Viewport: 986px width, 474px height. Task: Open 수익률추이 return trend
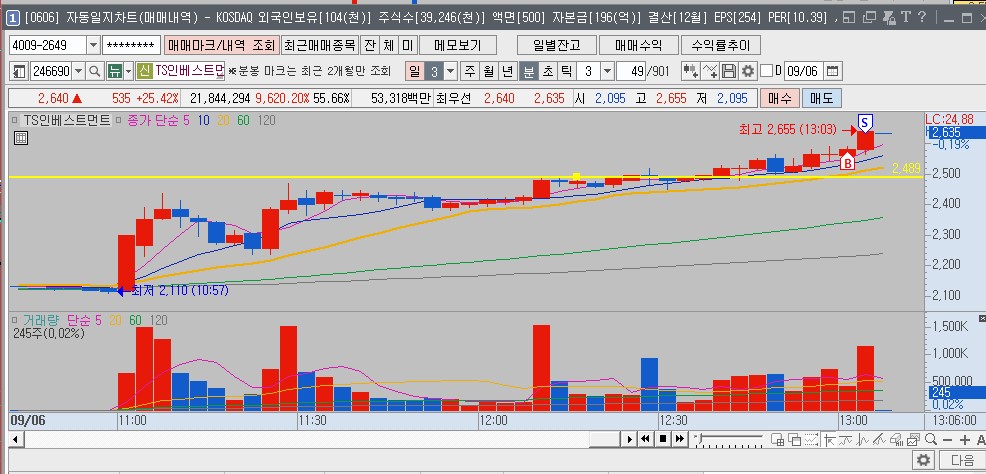tap(721, 45)
